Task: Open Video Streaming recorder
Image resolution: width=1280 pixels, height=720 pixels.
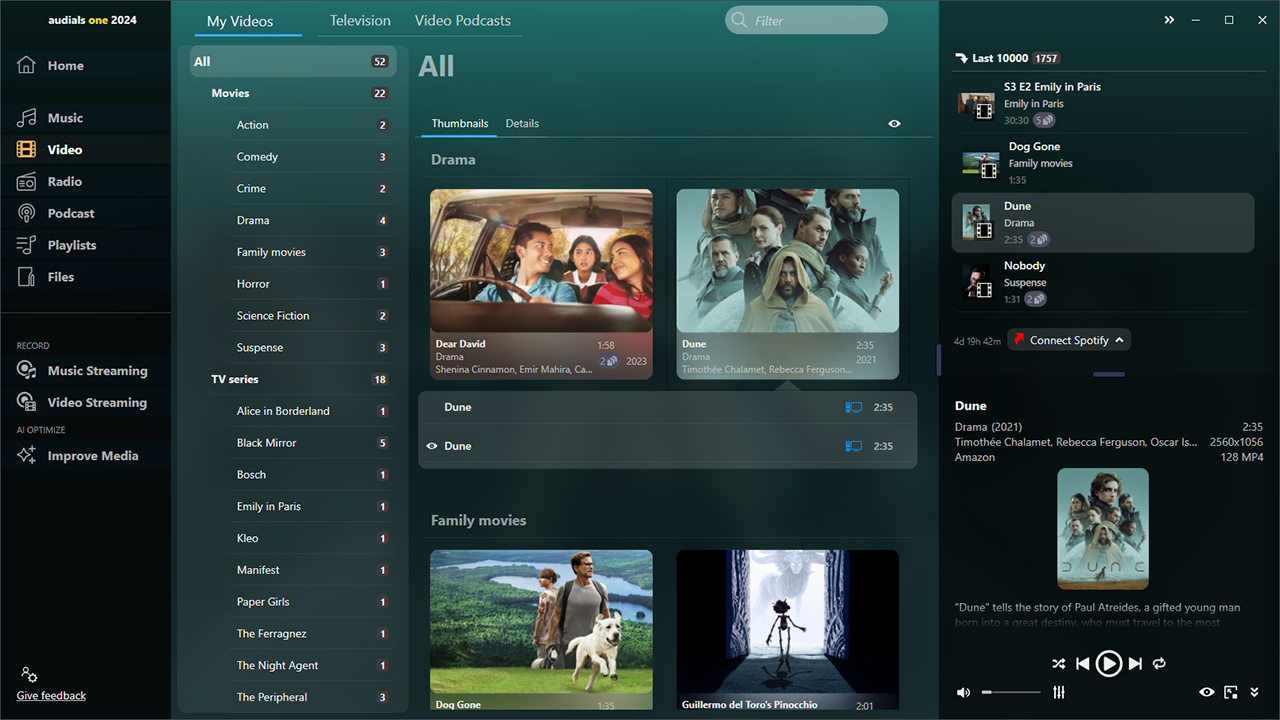Action: tap(96, 403)
